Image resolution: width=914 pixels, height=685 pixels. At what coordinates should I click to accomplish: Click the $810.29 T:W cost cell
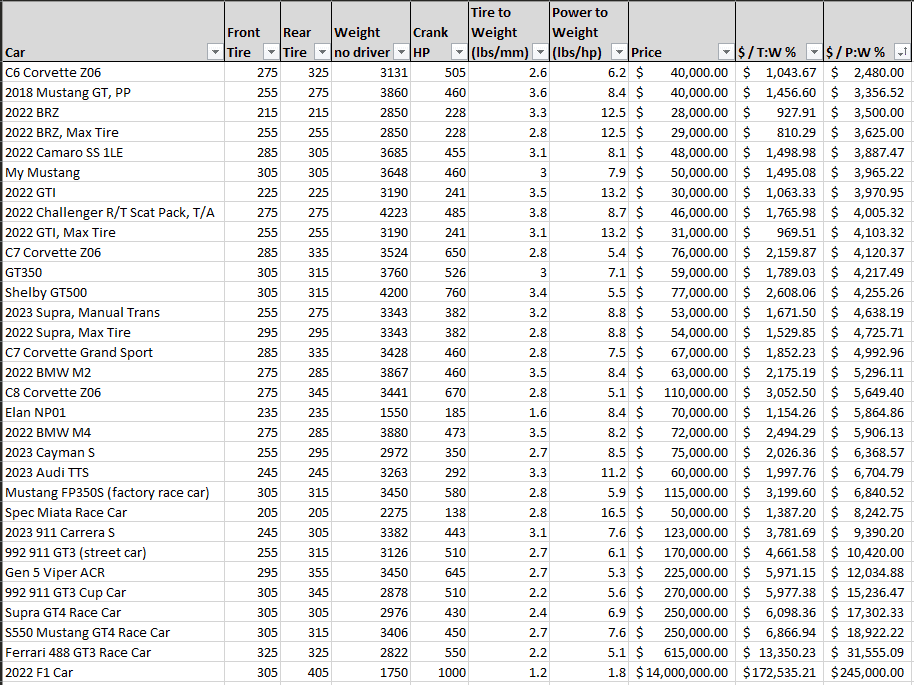click(x=779, y=132)
